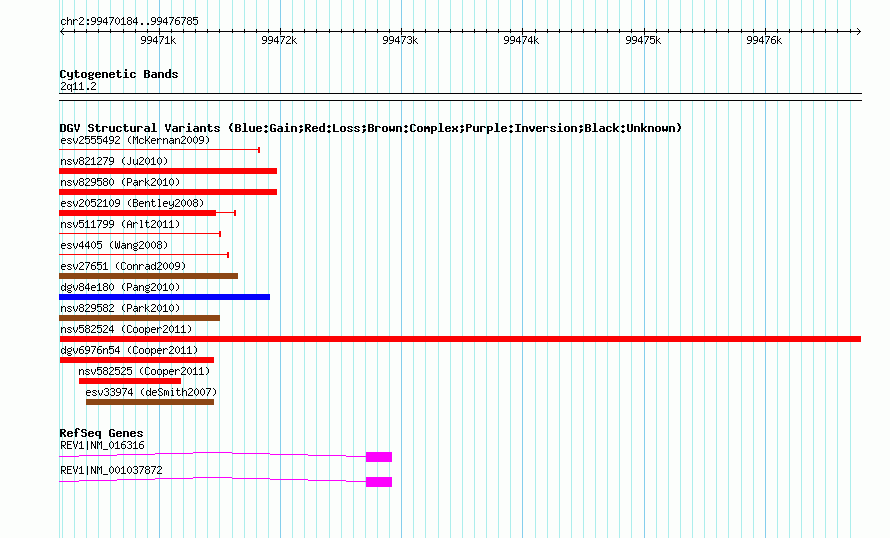Click the left arrow of the coordinate ruler
The width and height of the screenshot is (890, 538).
pos(62,31)
